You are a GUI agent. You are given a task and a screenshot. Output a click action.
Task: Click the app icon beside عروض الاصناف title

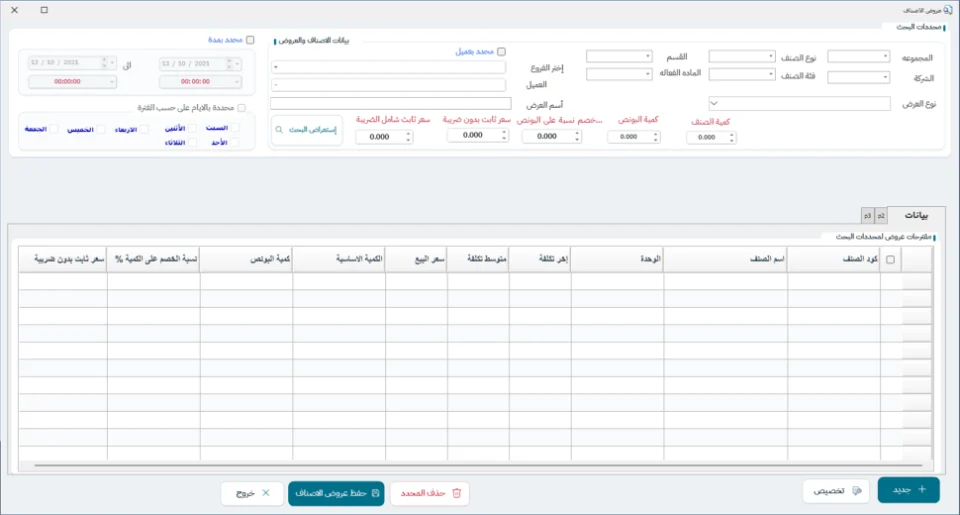tap(948, 10)
